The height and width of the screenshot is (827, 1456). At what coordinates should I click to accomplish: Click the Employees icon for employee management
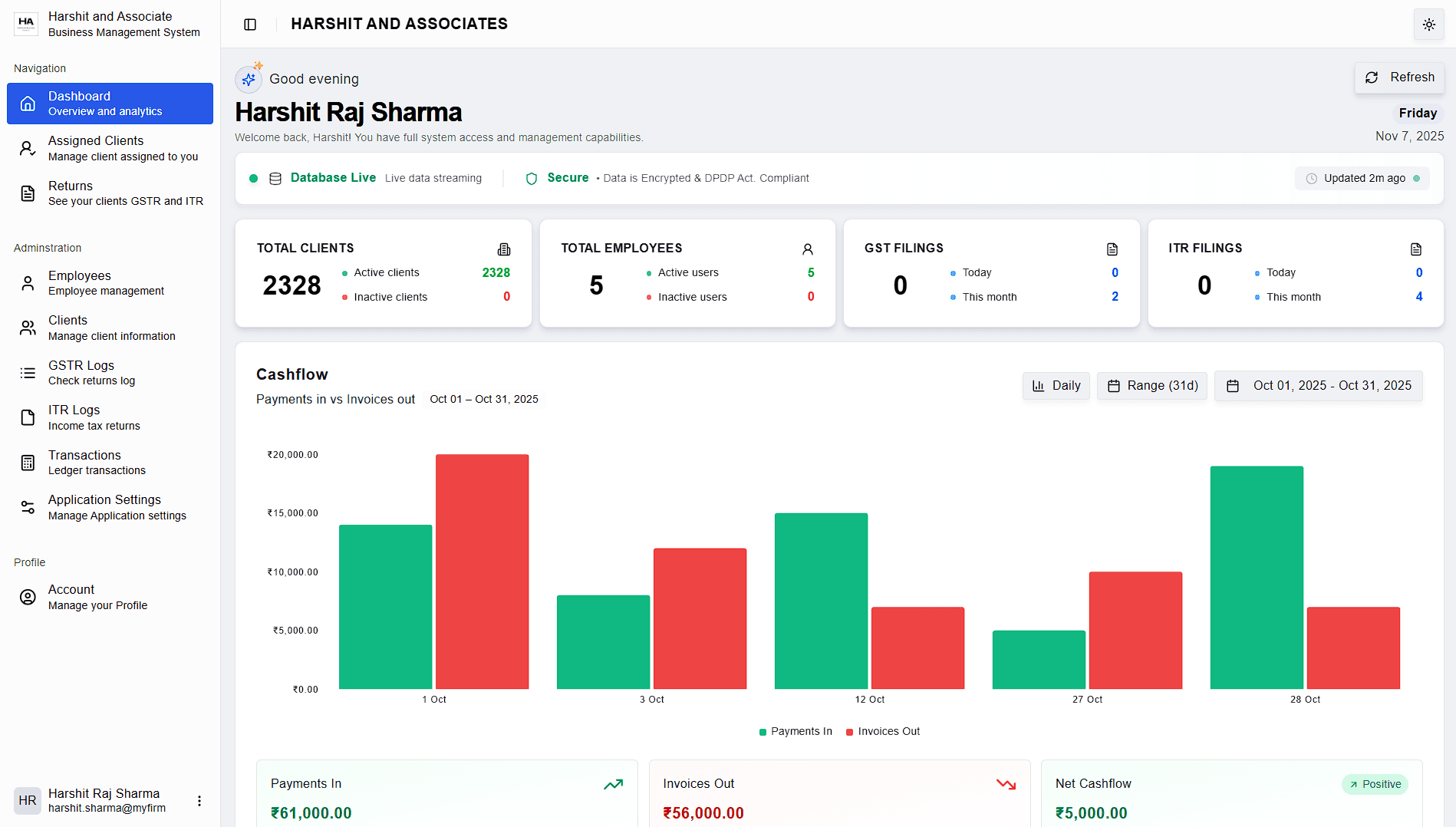click(28, 282)
